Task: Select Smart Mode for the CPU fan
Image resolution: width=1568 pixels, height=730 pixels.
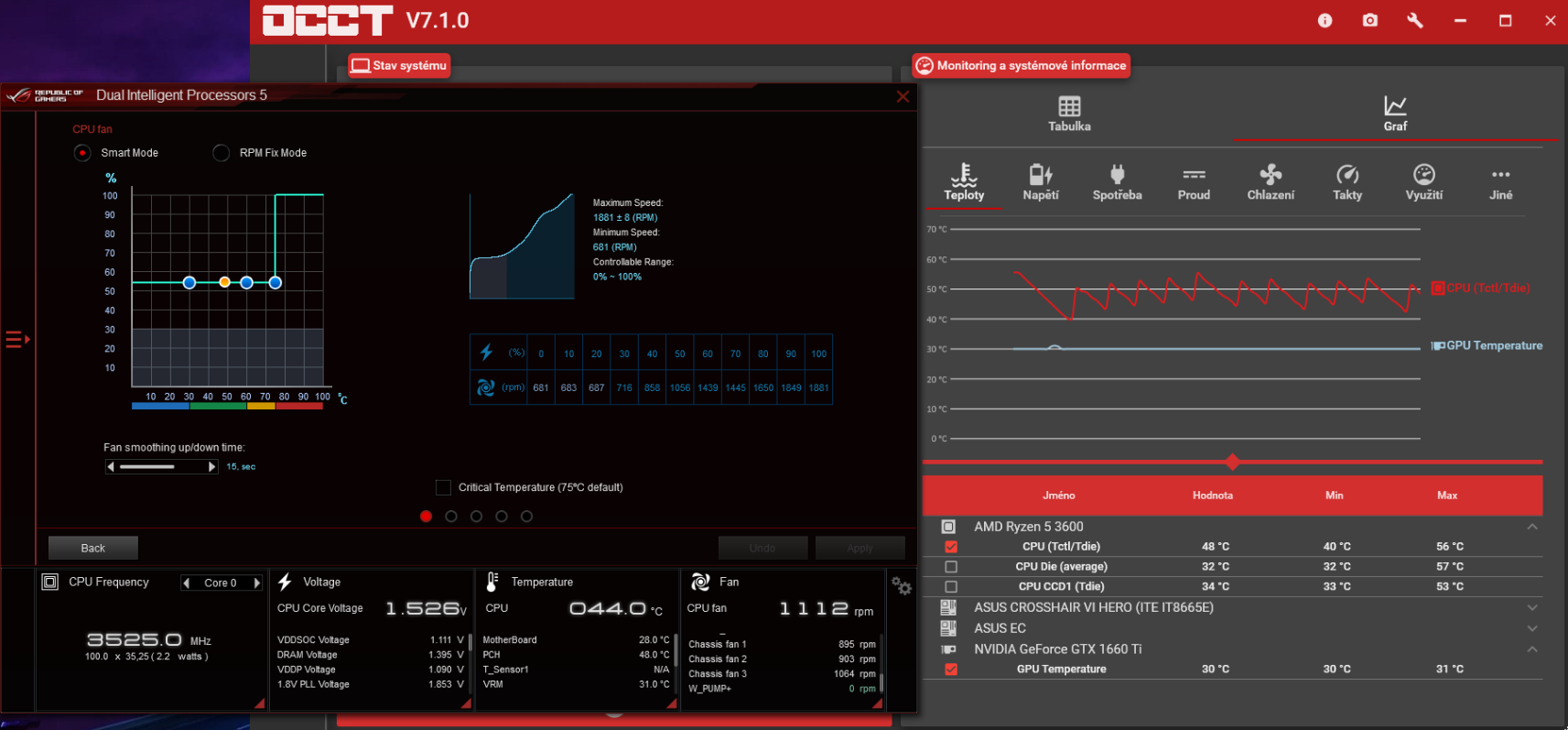Action: 82,153
